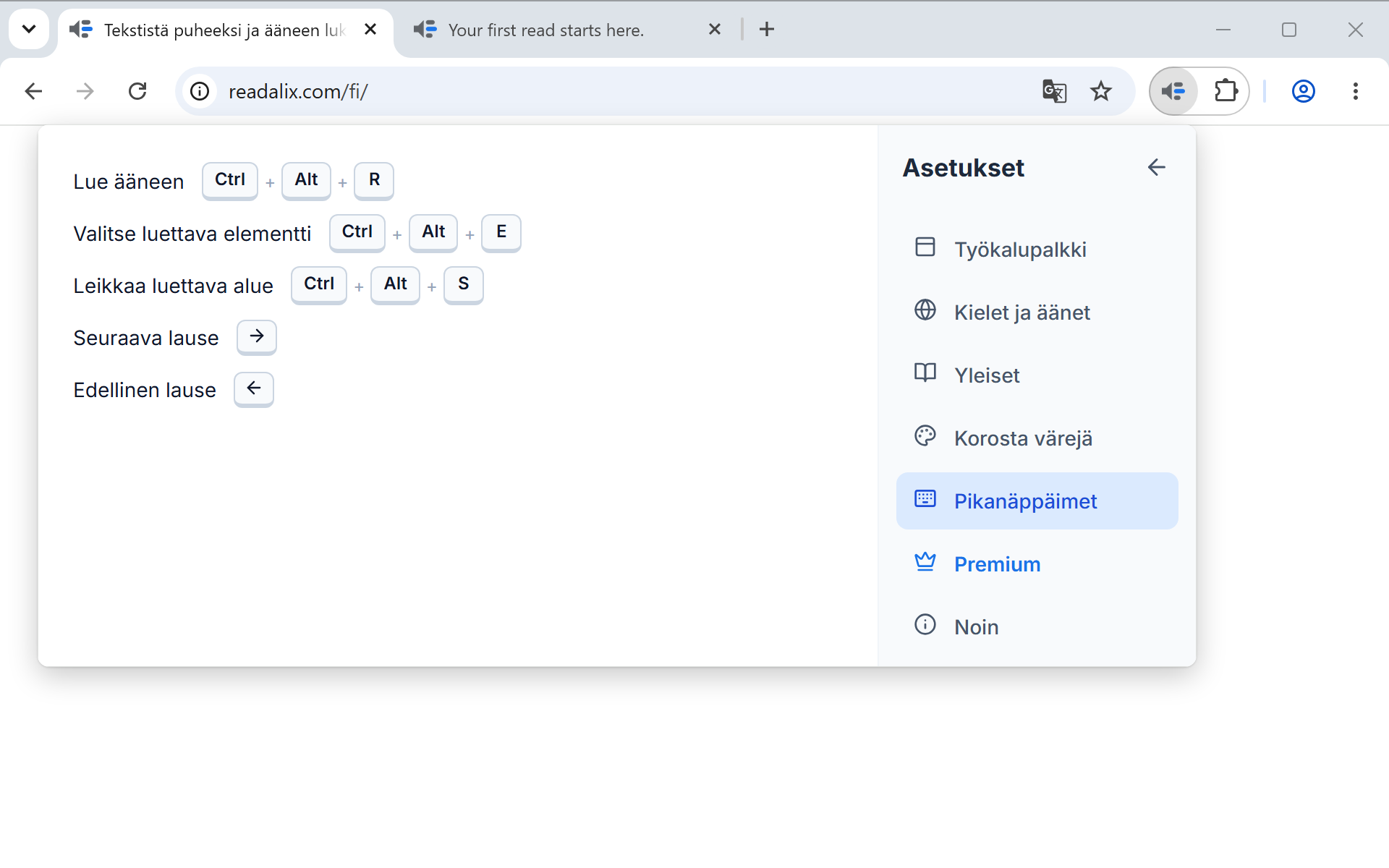Click the info circle icon by Noin

tap(925, 624)
